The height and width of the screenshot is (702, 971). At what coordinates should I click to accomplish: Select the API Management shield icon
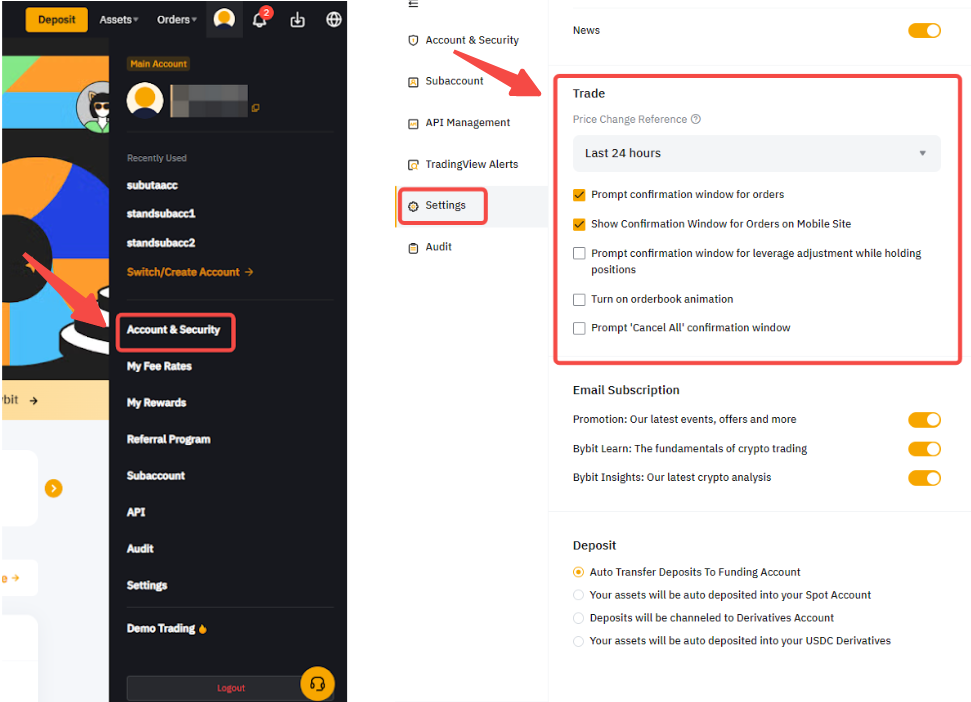coord(412,122)
